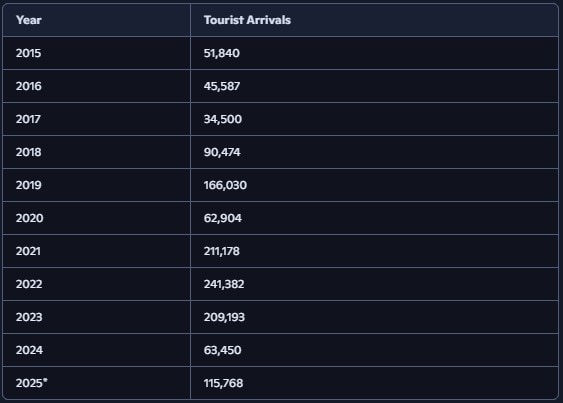Select the 209,193 arrivals cell
Screen dimensions: 563x403
click(x=374, y=317)
